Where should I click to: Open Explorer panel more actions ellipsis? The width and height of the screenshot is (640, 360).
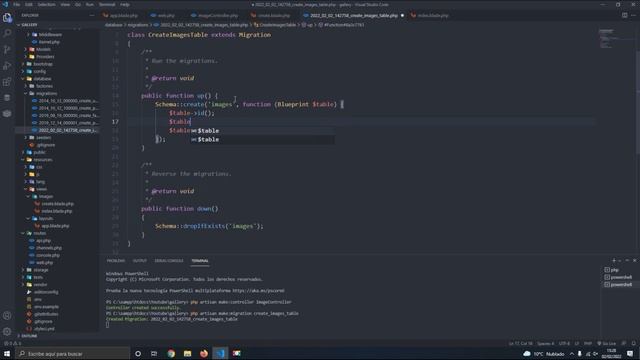click(x=92, y=15)
